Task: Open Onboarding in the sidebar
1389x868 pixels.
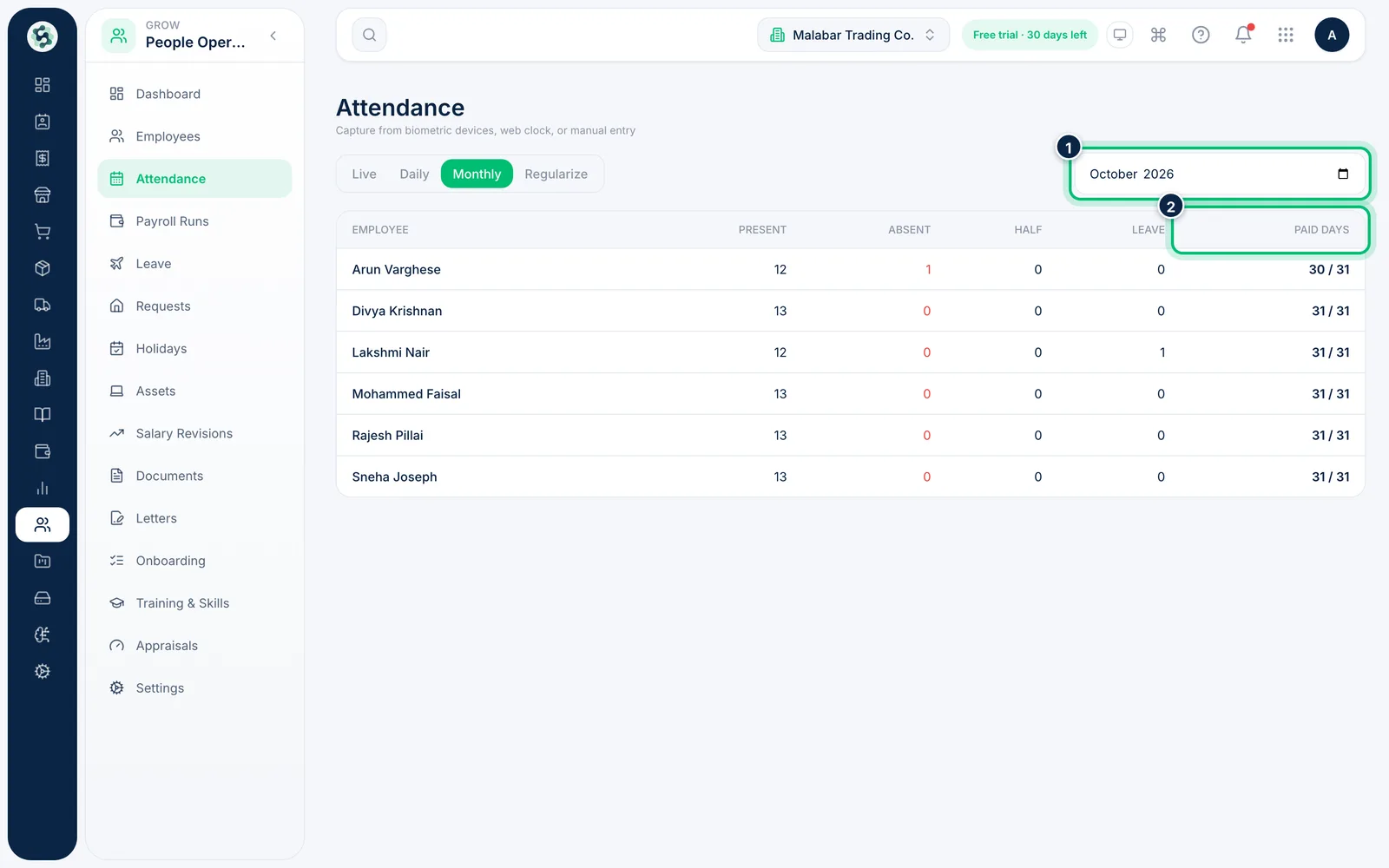Action: 194,561
